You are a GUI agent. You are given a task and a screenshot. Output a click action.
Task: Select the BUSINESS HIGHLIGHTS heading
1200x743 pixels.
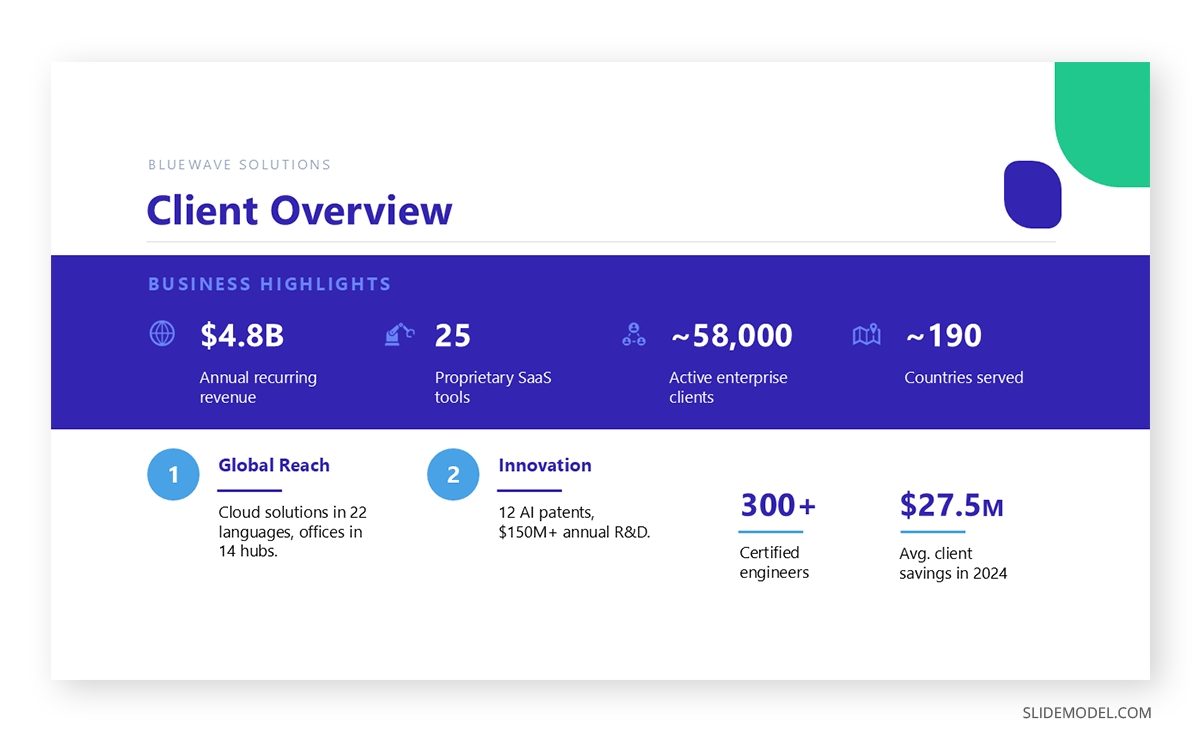(269, 284)
